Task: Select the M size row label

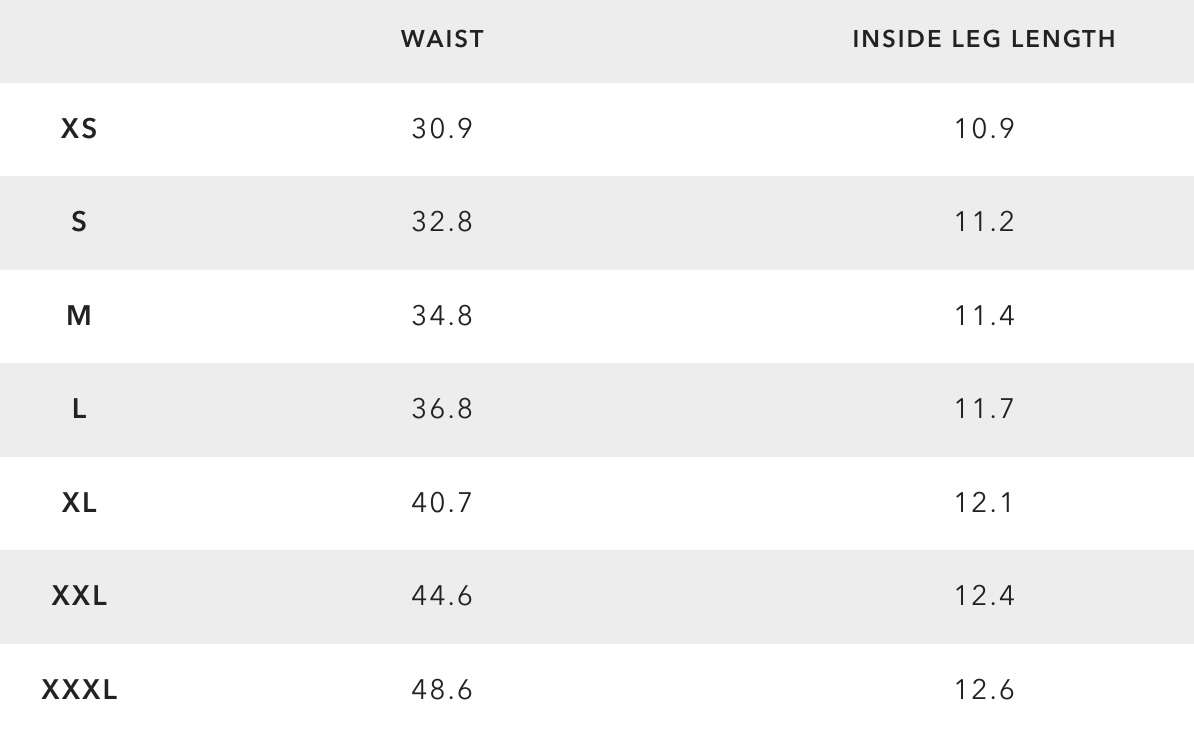Action: [79, 316]
